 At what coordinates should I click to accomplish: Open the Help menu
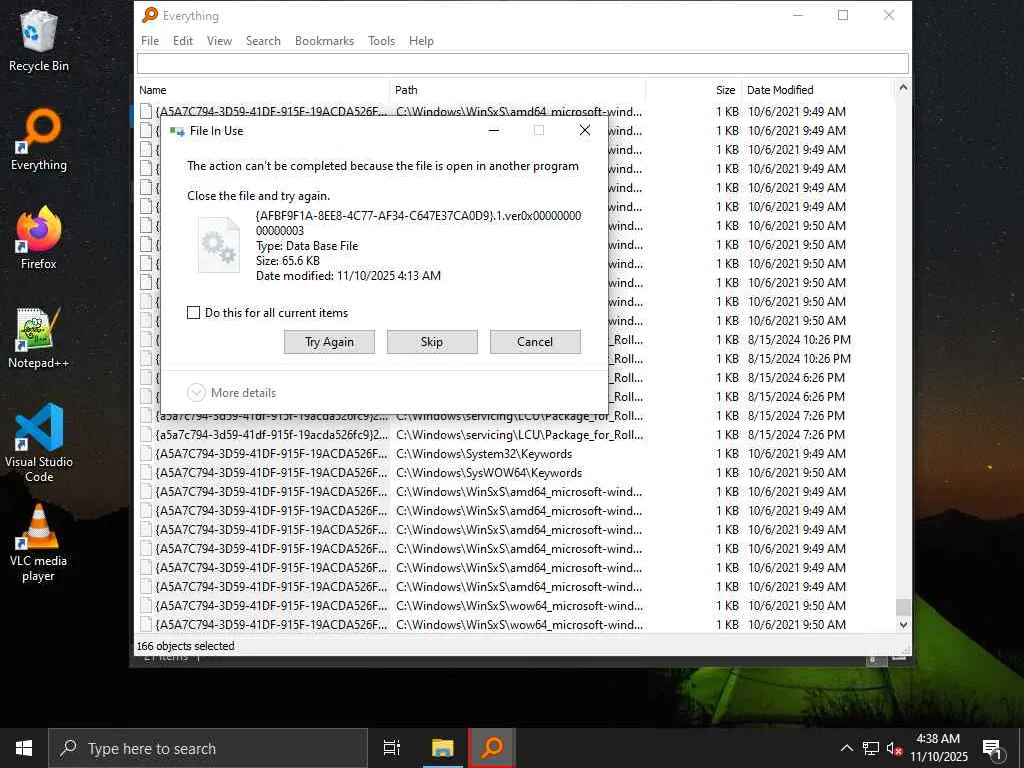(421, 40)
